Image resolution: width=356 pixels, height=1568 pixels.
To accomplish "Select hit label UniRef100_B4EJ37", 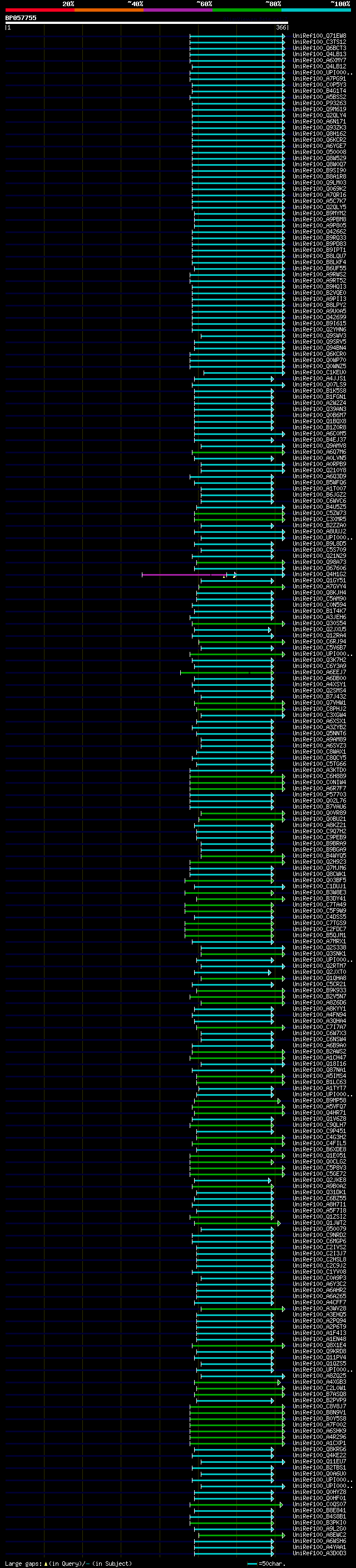I will (x=319, y=439).
